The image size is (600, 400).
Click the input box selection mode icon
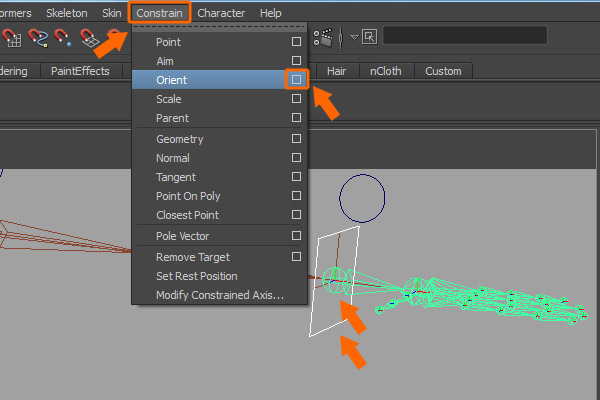point(369,37)
